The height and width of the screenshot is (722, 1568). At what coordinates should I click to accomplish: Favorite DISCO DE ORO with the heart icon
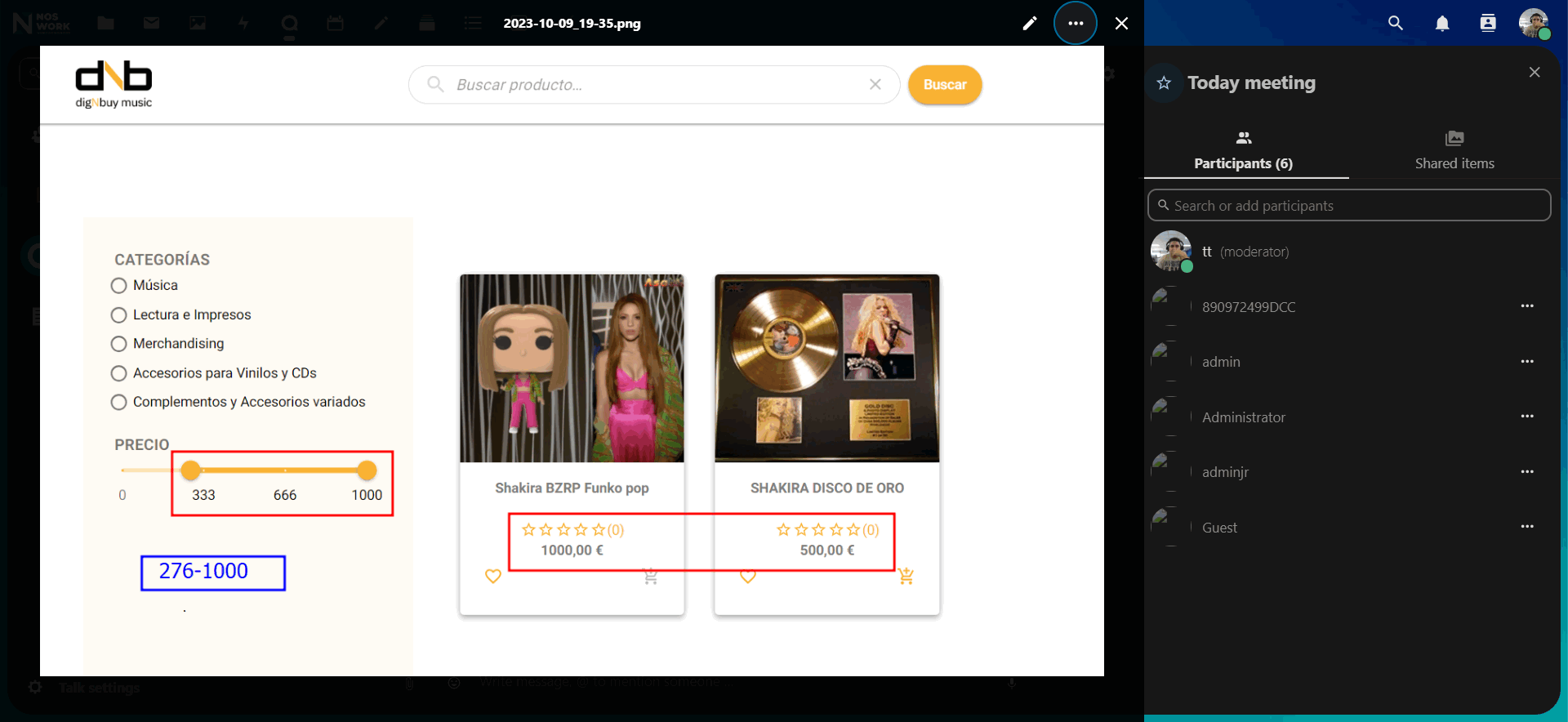click(748, 576)
